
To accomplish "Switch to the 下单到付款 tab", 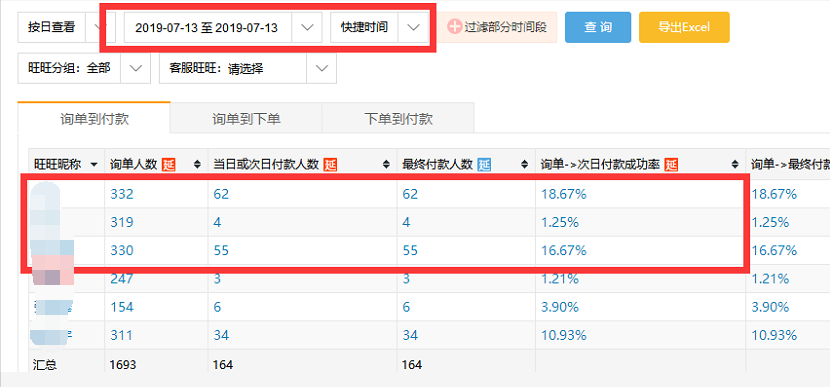I will pyautogui.click(x=398, y=119).
